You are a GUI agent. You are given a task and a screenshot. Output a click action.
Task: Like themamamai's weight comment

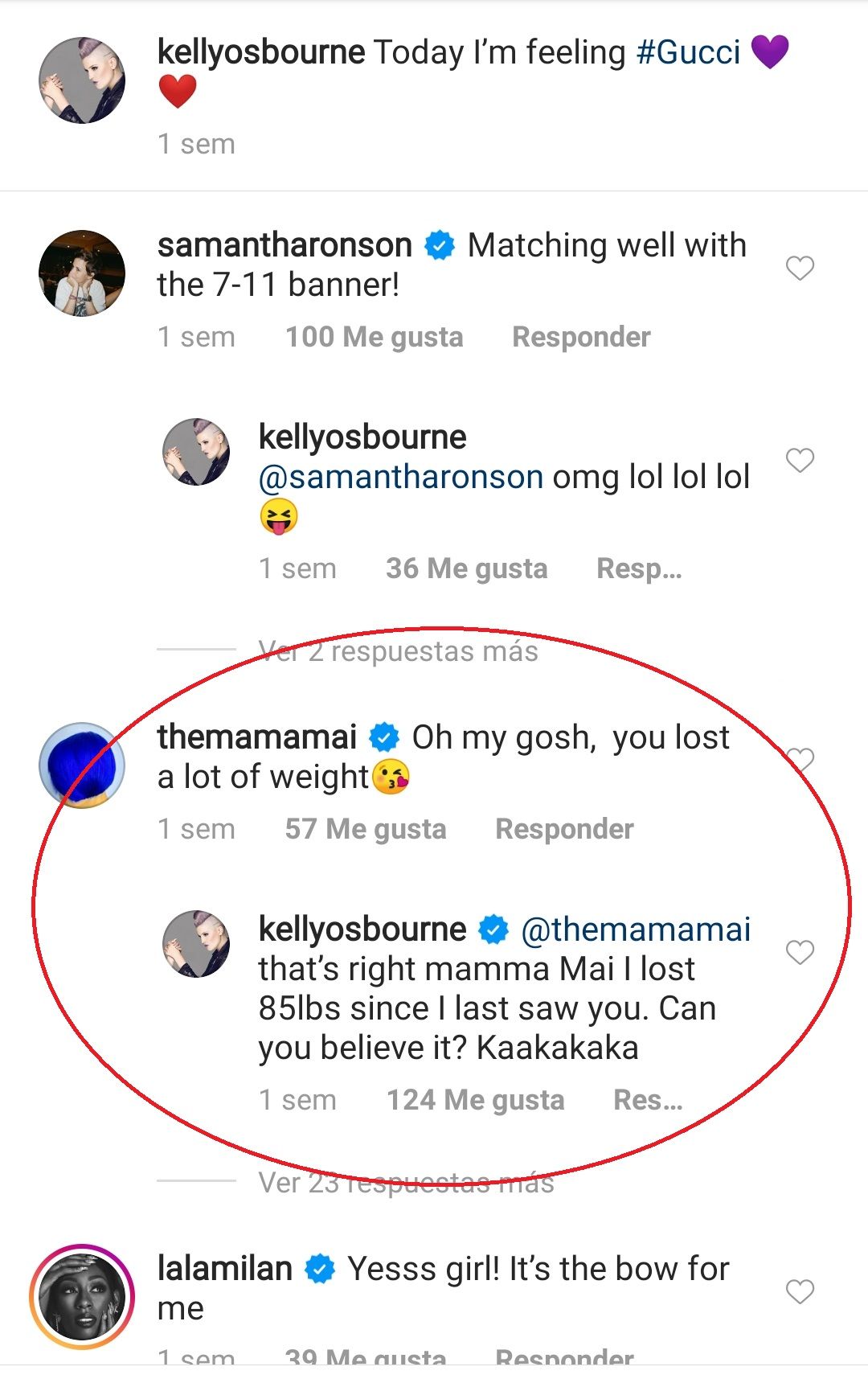[800, 759]
